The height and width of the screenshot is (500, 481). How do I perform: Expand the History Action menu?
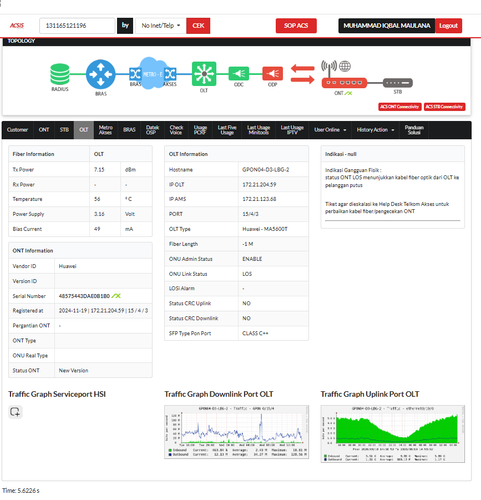375,130
